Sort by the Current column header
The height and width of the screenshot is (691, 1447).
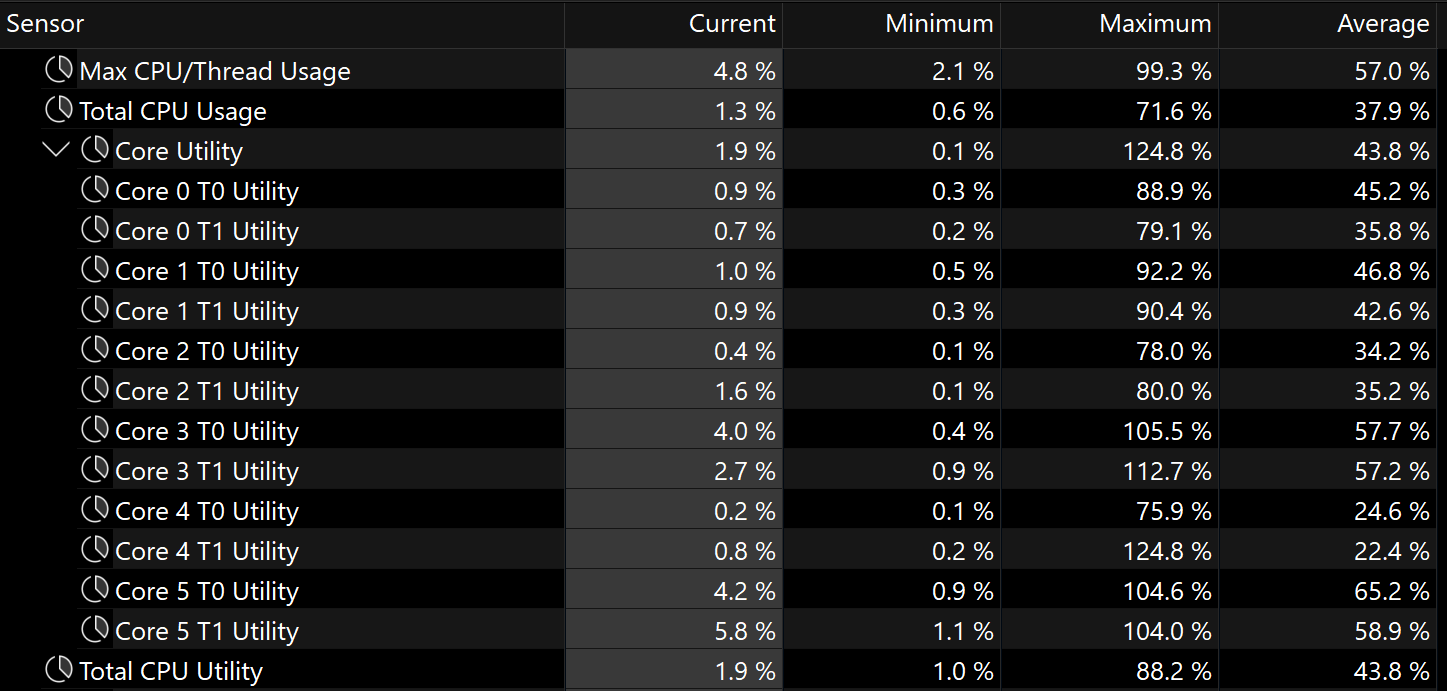click(x=674, y=24)
